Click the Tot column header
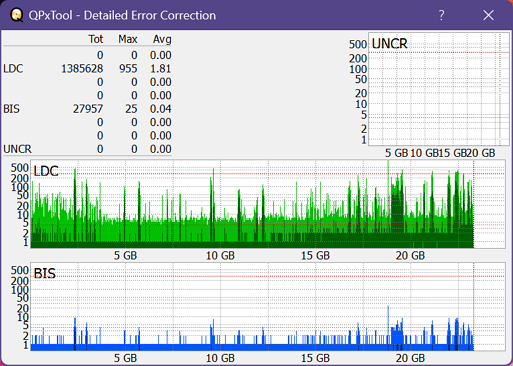This screenshot has height=366, width=513. tap(96, 39)
